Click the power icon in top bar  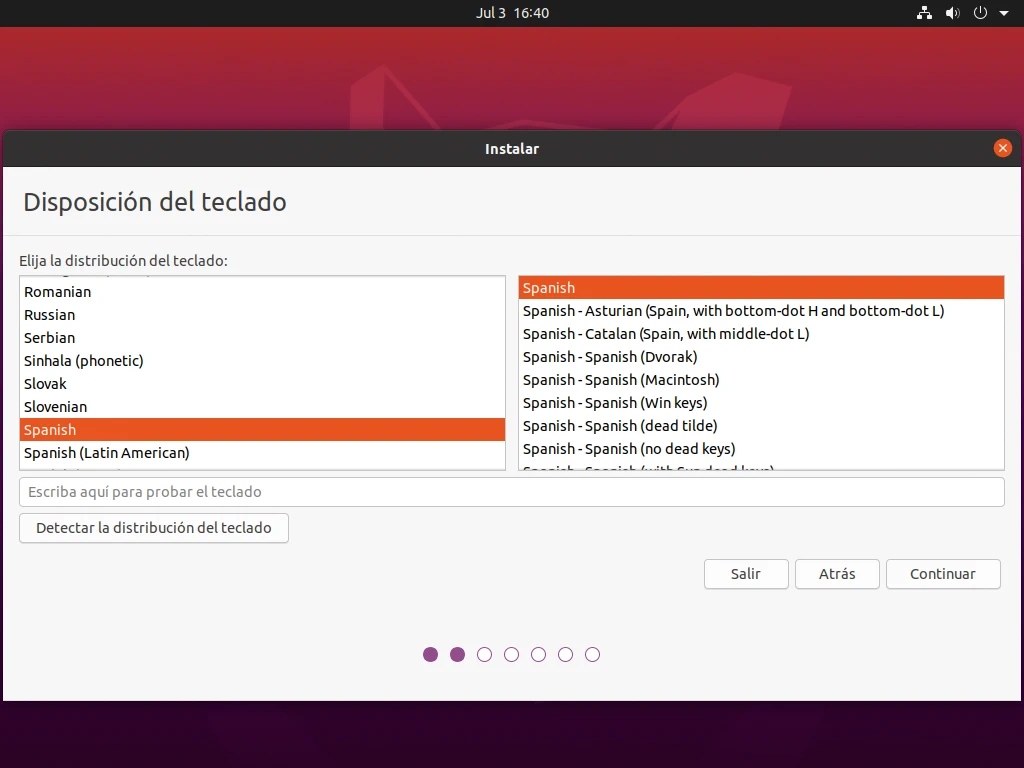pos(980,13)
